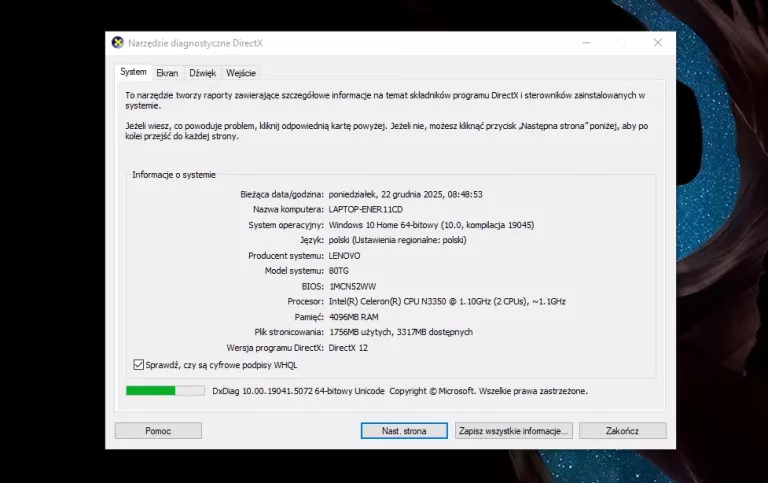This screenshot has height=483, width=768.
Task: Click the computer name LAPTOP-ENER11CD
Action: [365, 210]
